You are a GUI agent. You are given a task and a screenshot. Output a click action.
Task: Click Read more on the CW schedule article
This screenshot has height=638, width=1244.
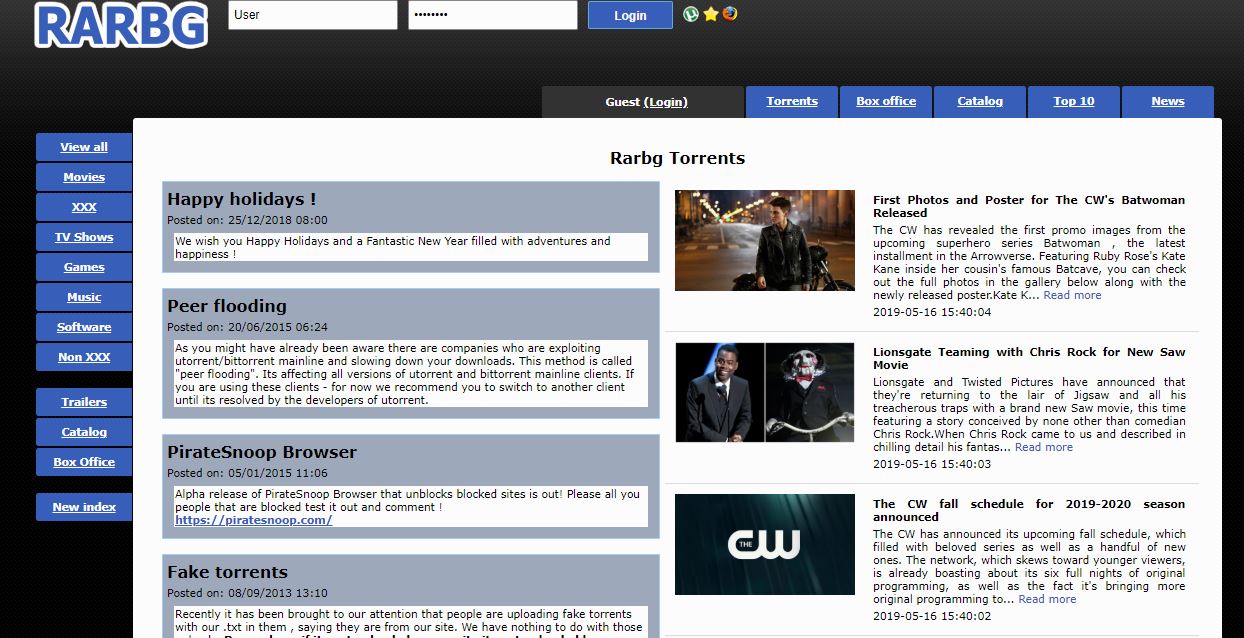(1047, 599)
